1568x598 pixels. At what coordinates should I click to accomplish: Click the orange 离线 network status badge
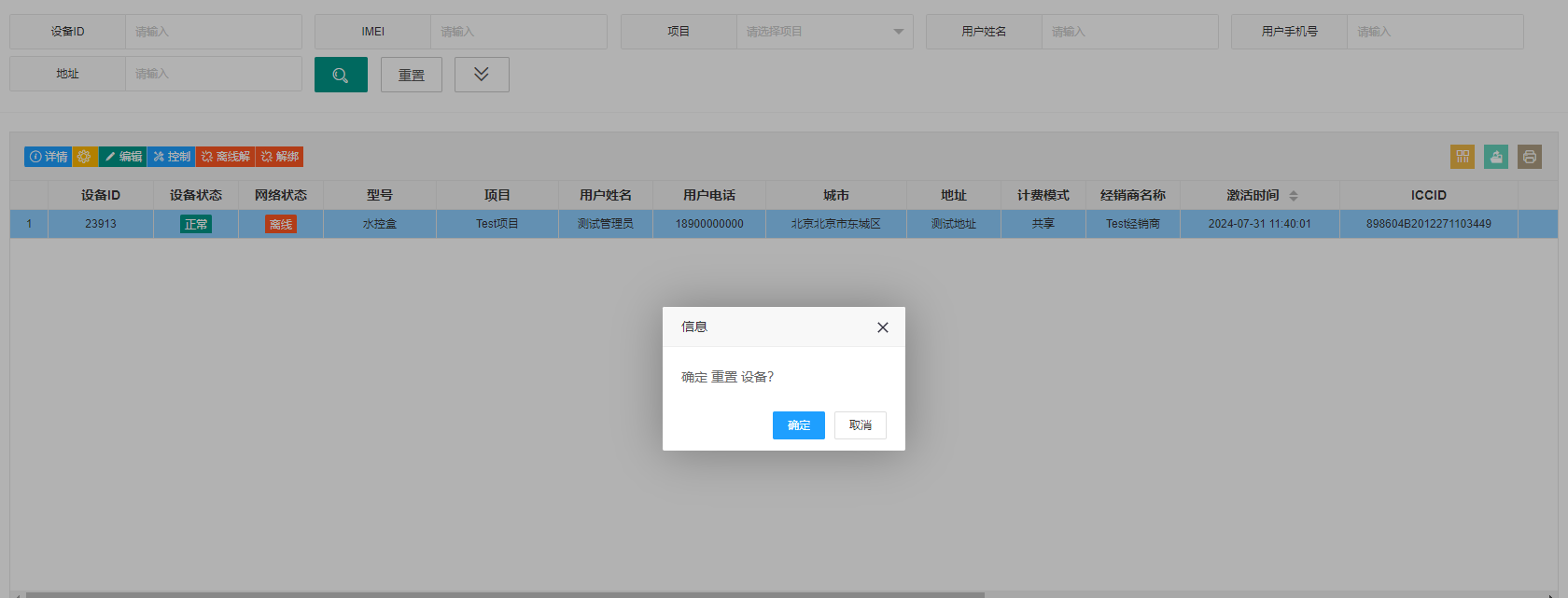tap(281, 224)
